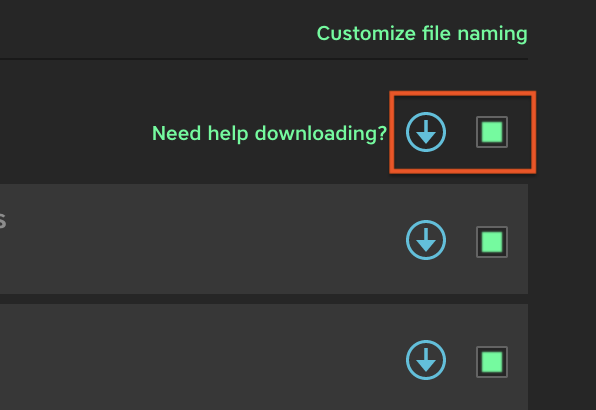Click the download icon next to Need help downloading?

426,132
